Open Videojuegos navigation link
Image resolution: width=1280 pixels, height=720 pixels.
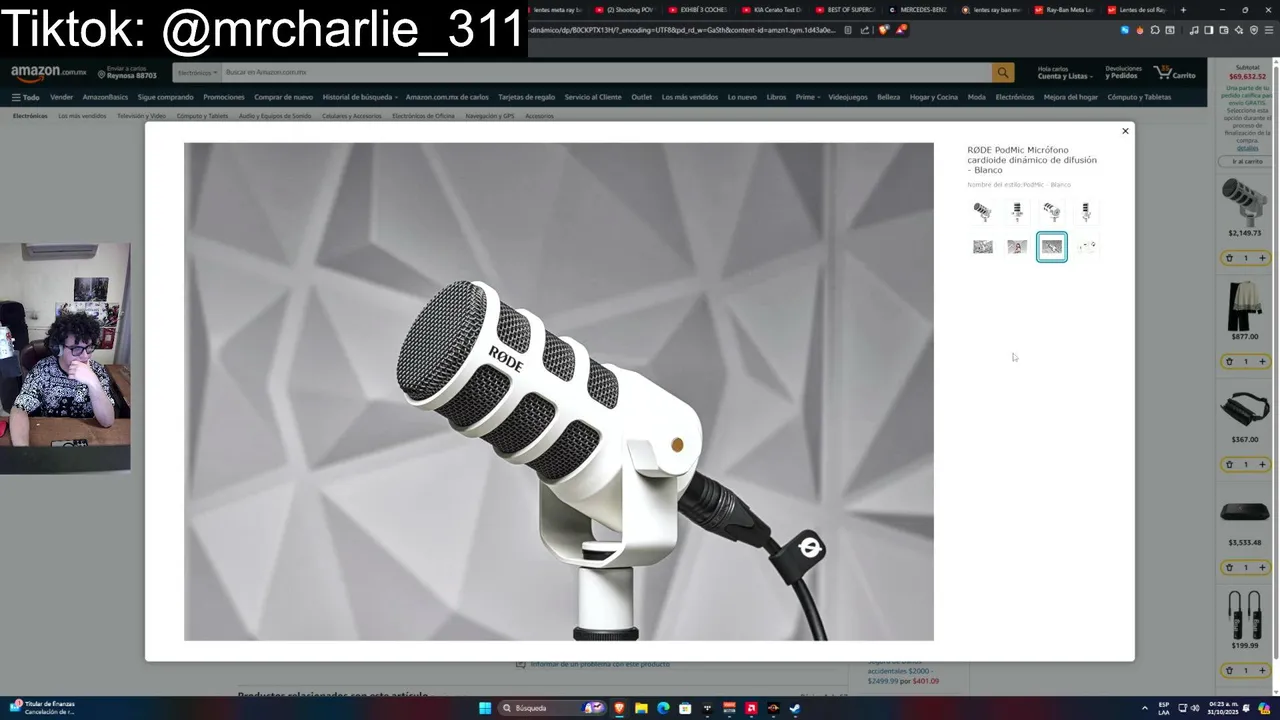[848, 97]
